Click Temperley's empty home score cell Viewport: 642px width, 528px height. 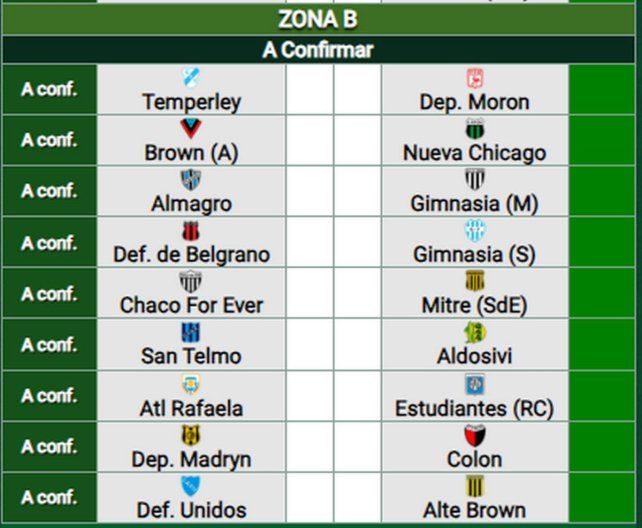(x=309, y=90)
